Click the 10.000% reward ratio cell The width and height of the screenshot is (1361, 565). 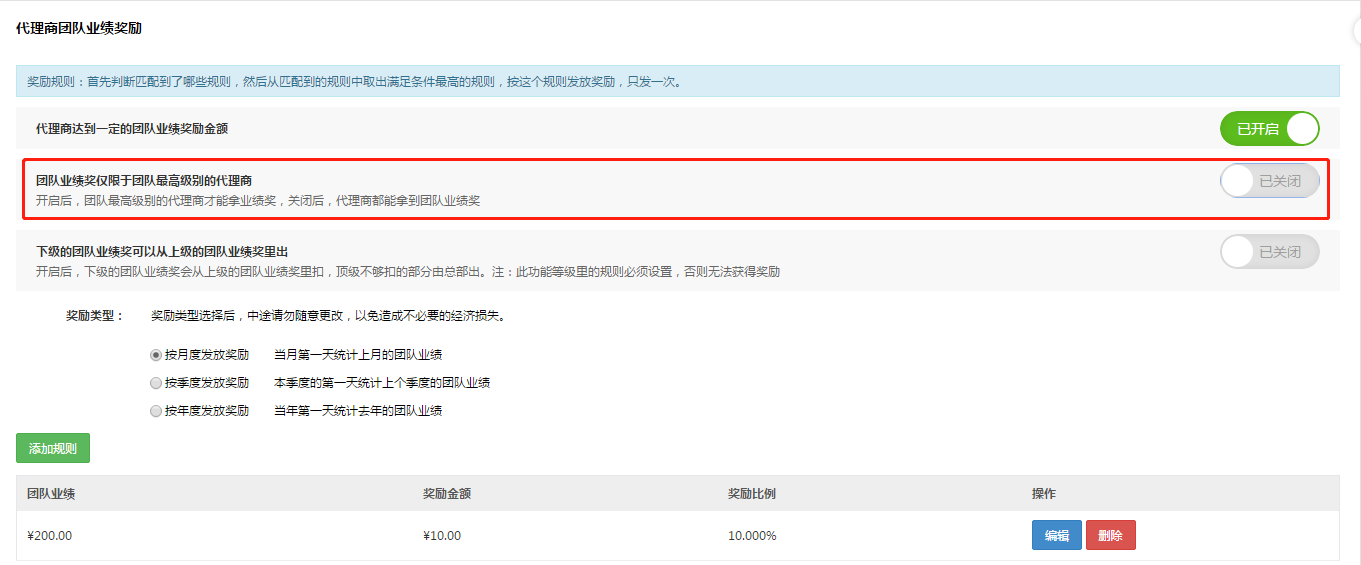[752, 536]
